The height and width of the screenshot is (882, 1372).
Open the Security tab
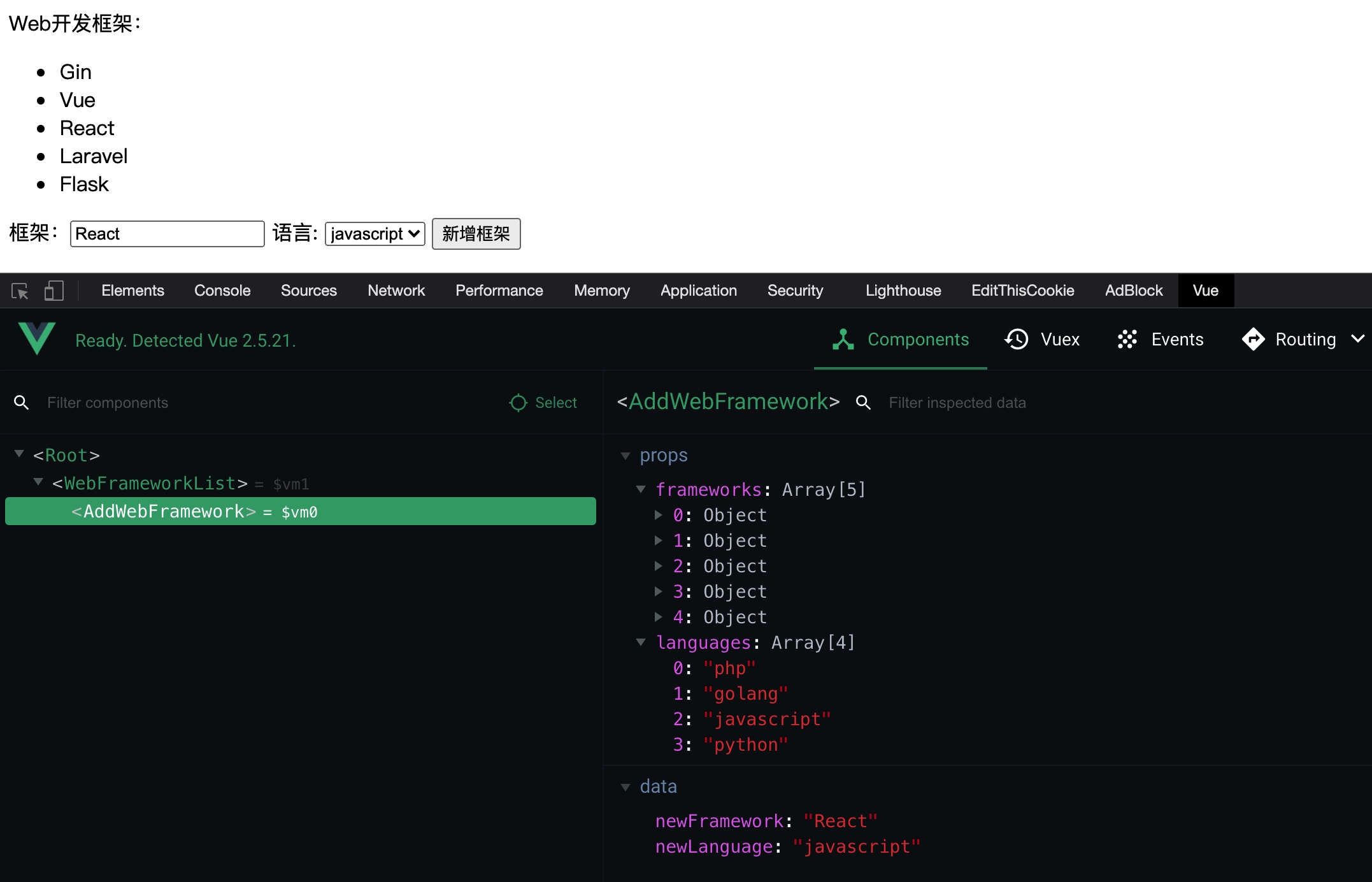point(796,291)
